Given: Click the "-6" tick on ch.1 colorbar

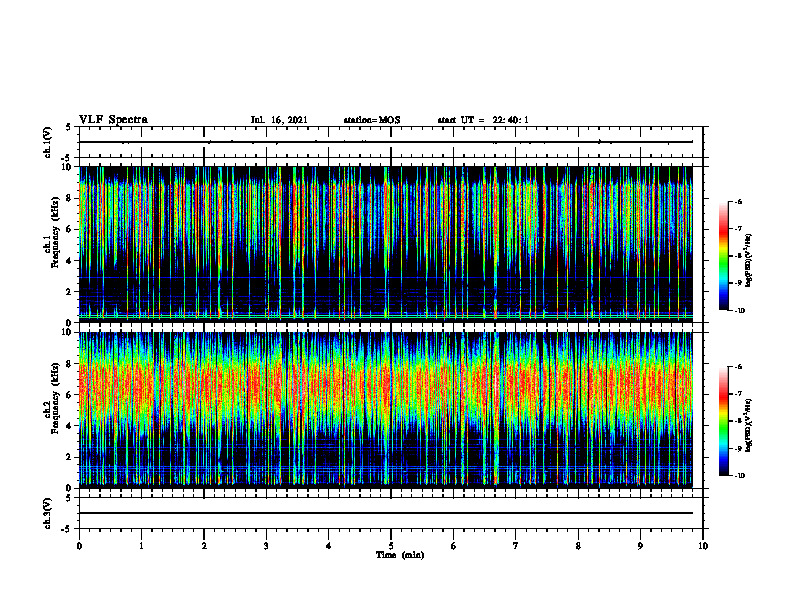Looking at the screenshot, I should click(x=738, y=202).
